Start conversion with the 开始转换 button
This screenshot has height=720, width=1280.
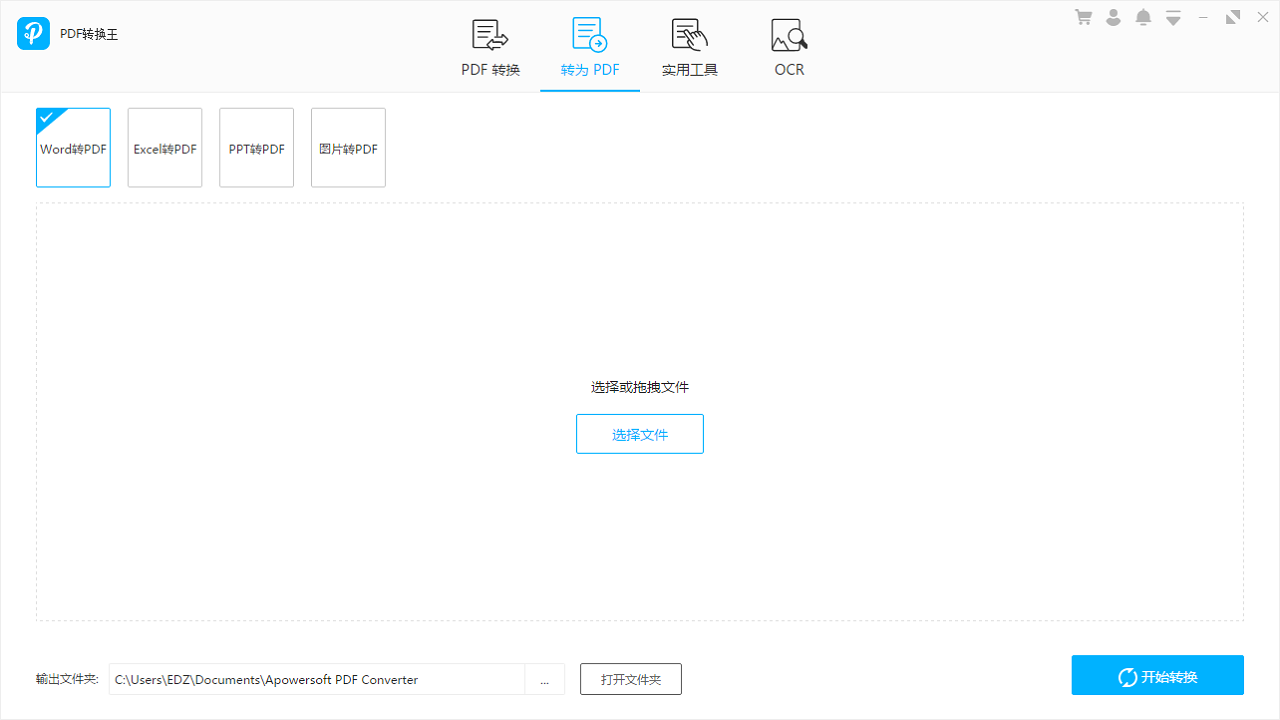tap(1157, 675)
